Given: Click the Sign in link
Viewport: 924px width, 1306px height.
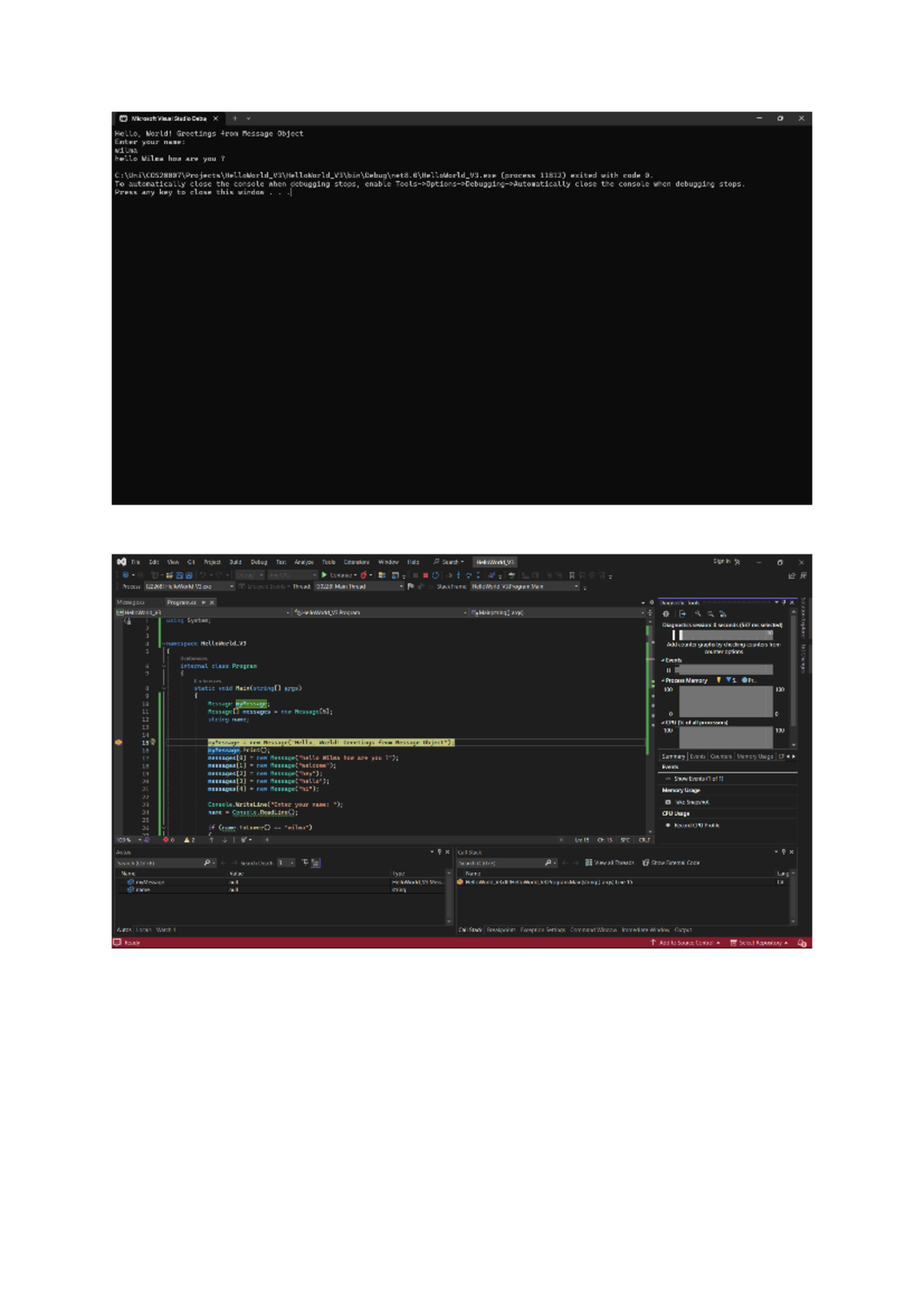Looking at the screenshot, I should click(722, 561).
